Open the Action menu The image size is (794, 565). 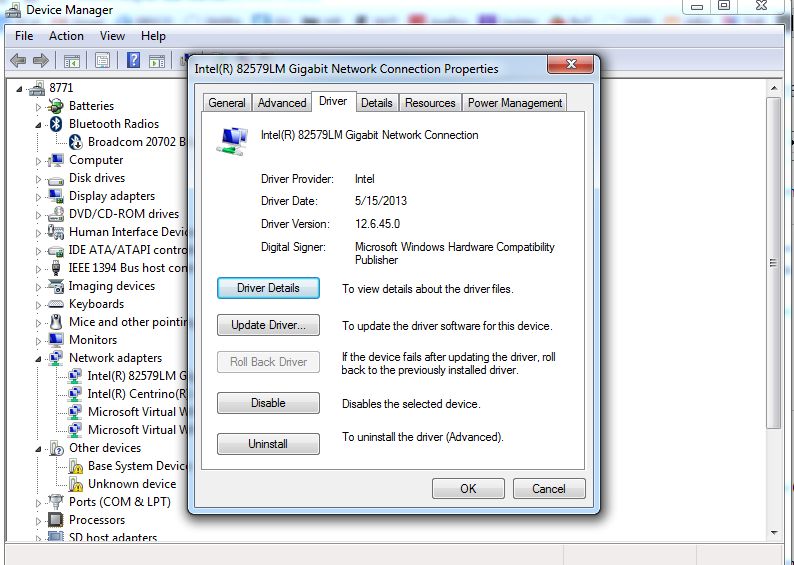pyautogui.click(x=66, y=36)
